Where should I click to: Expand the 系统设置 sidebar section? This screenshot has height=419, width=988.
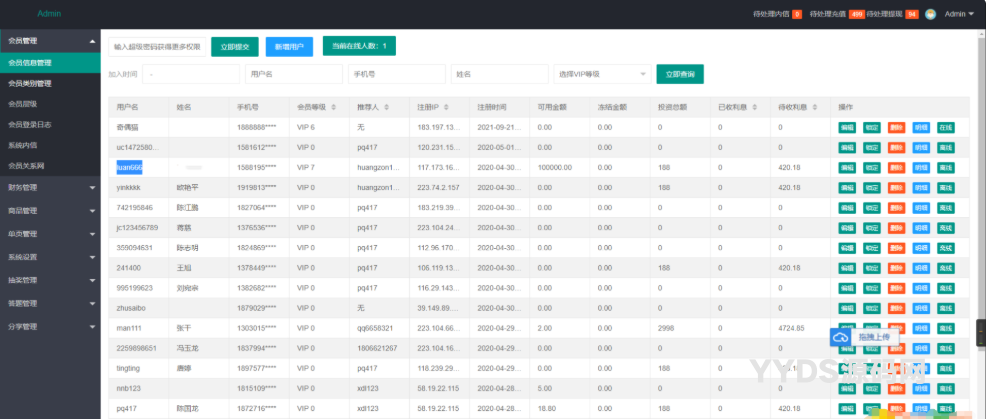pos(50,257)
